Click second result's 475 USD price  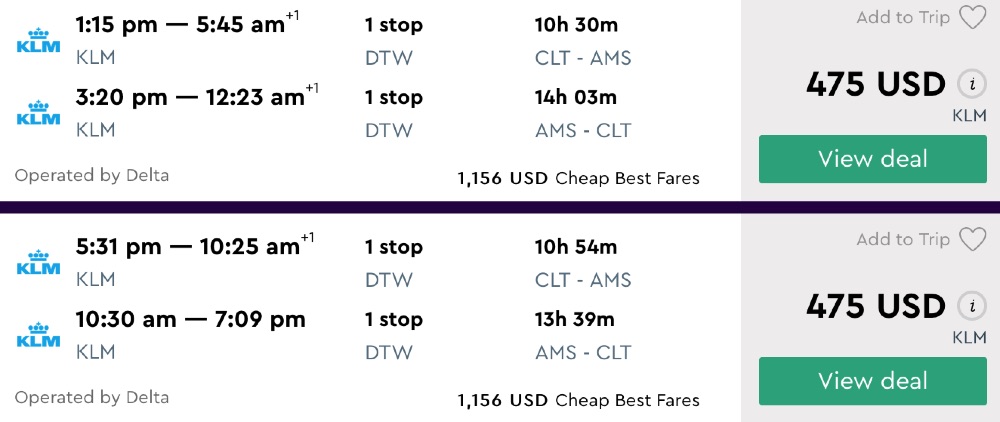pyautogui.click(x=876, y=307)
